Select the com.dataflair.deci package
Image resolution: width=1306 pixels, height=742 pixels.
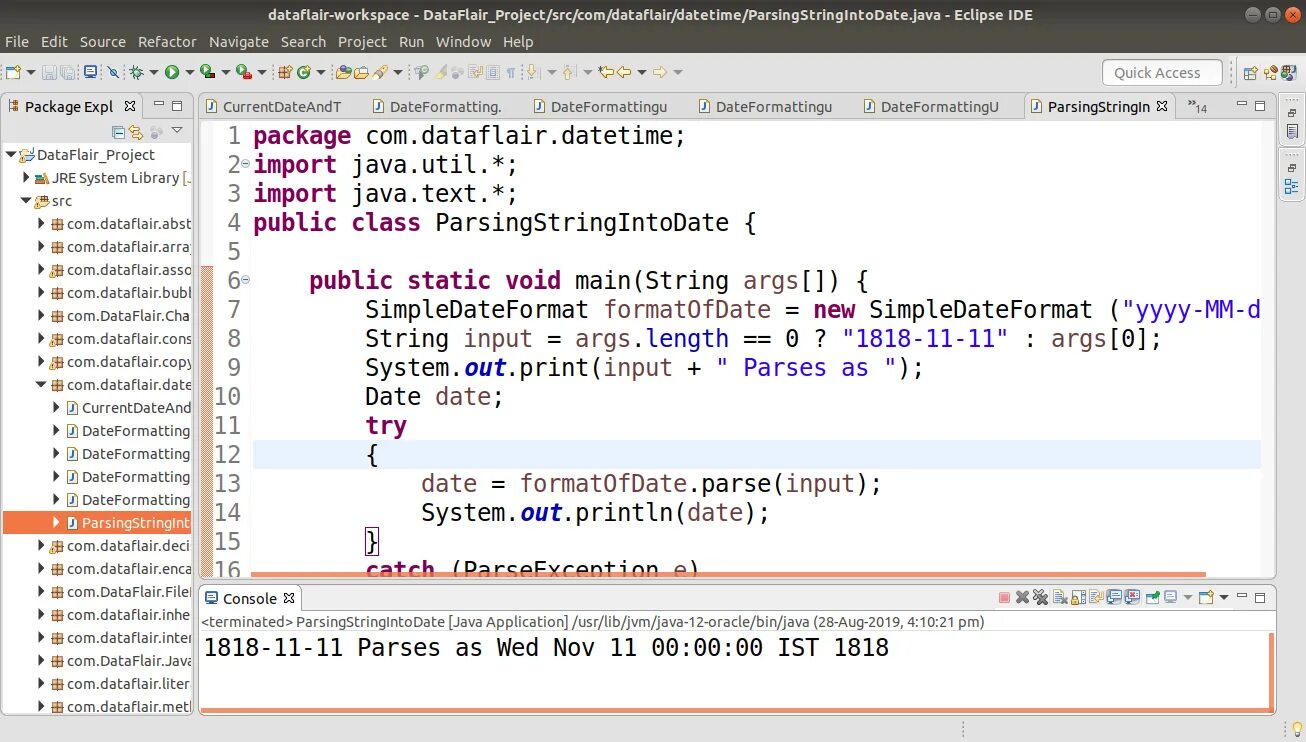click(x=128, y=546)
